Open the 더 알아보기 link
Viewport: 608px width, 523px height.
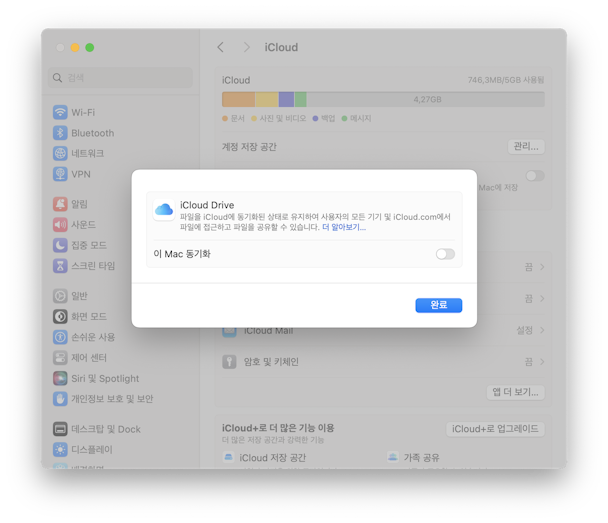click(x=344, y=227)
